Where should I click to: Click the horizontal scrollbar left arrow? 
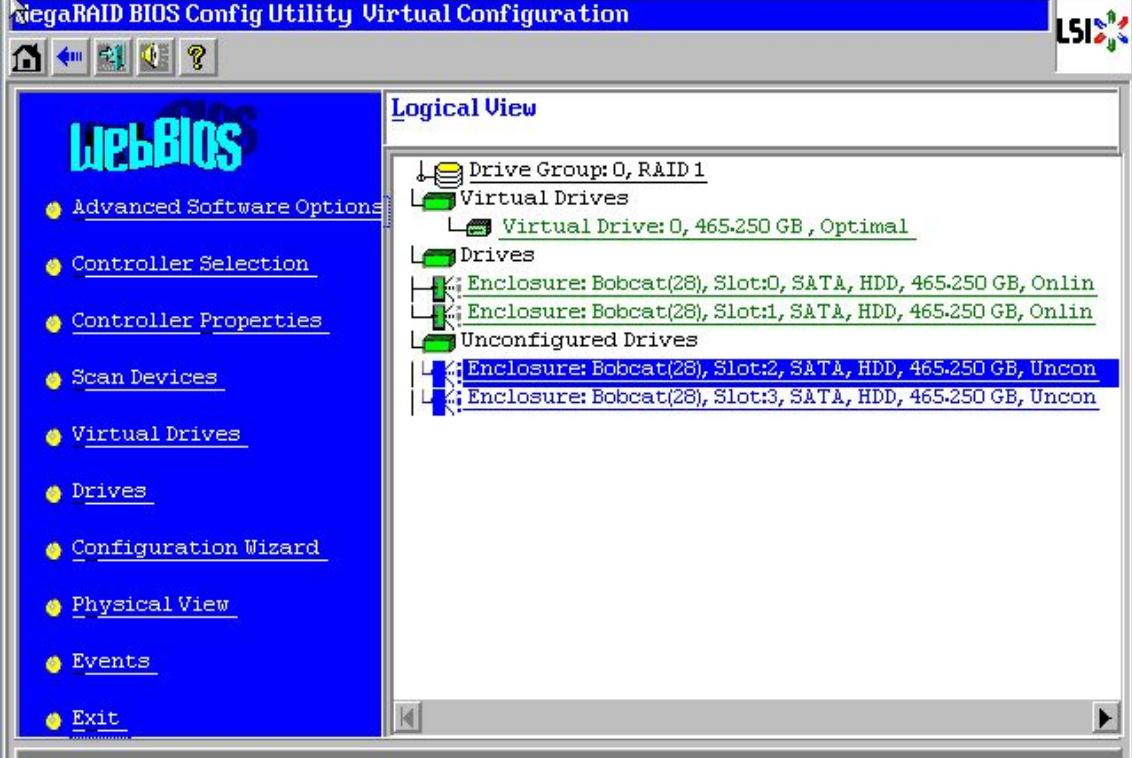pos(408,718)
